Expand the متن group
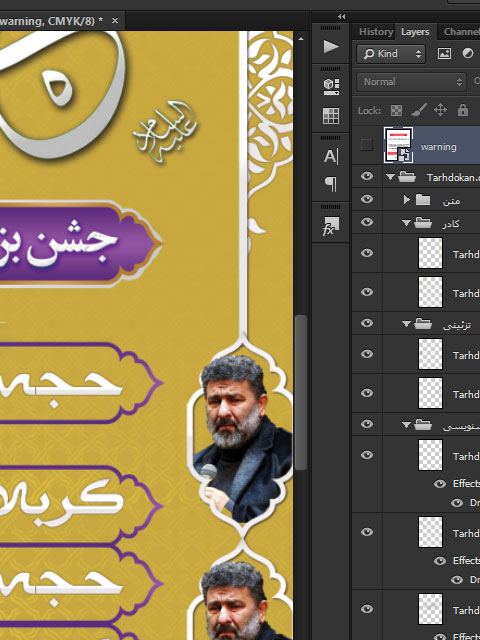 coord(407,200)
